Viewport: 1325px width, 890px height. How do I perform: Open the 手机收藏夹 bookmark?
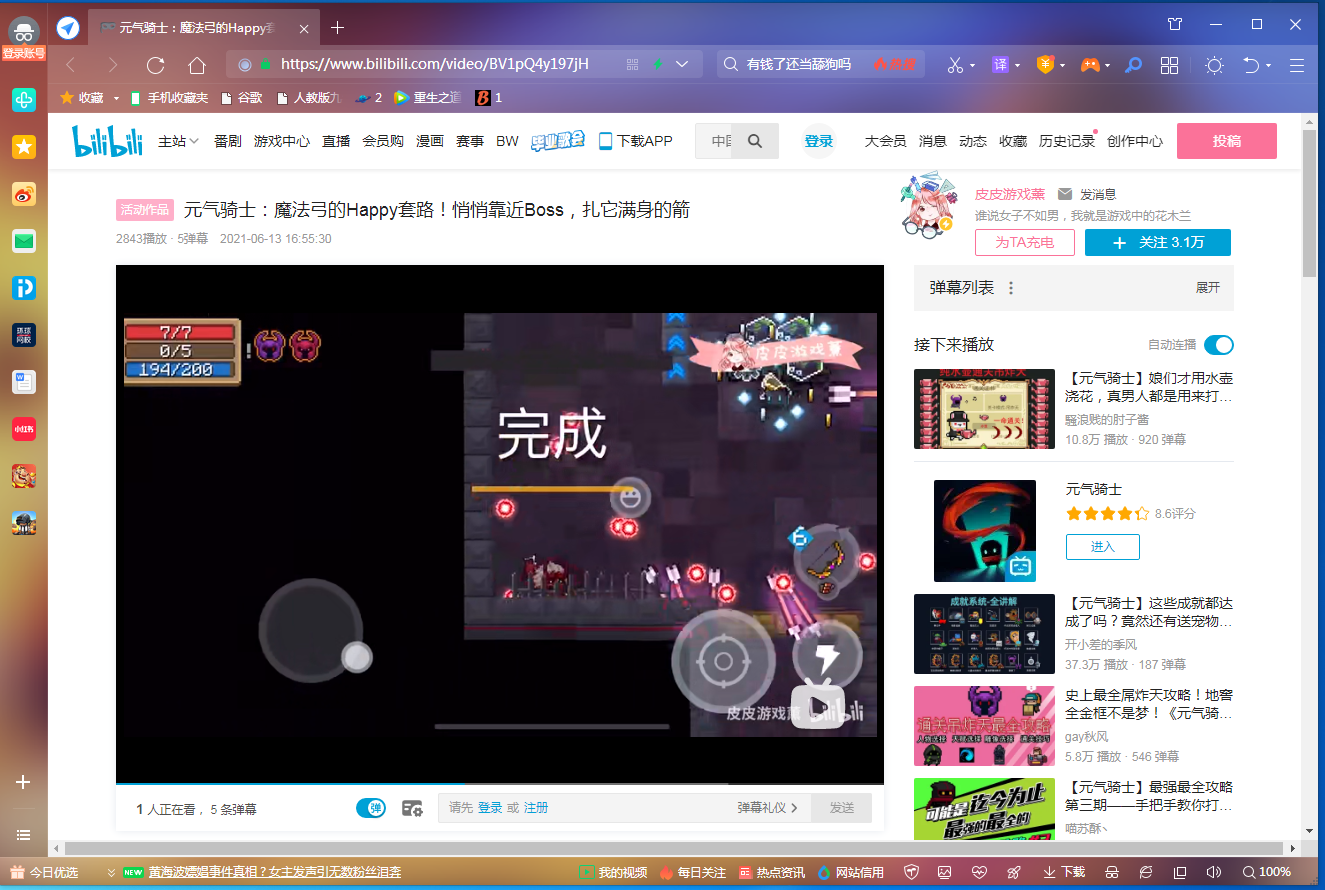coord(169,98)
